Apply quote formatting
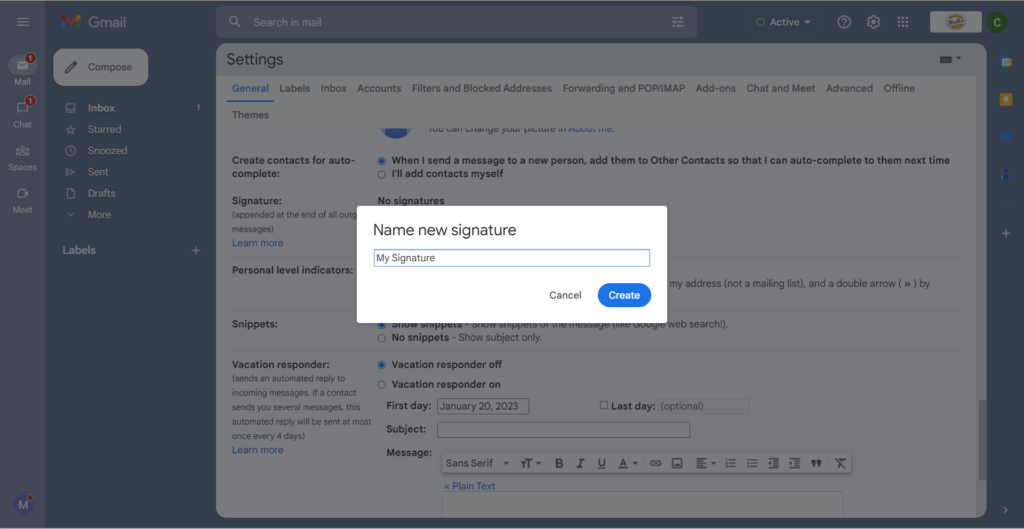 click(x=816, y=463)
